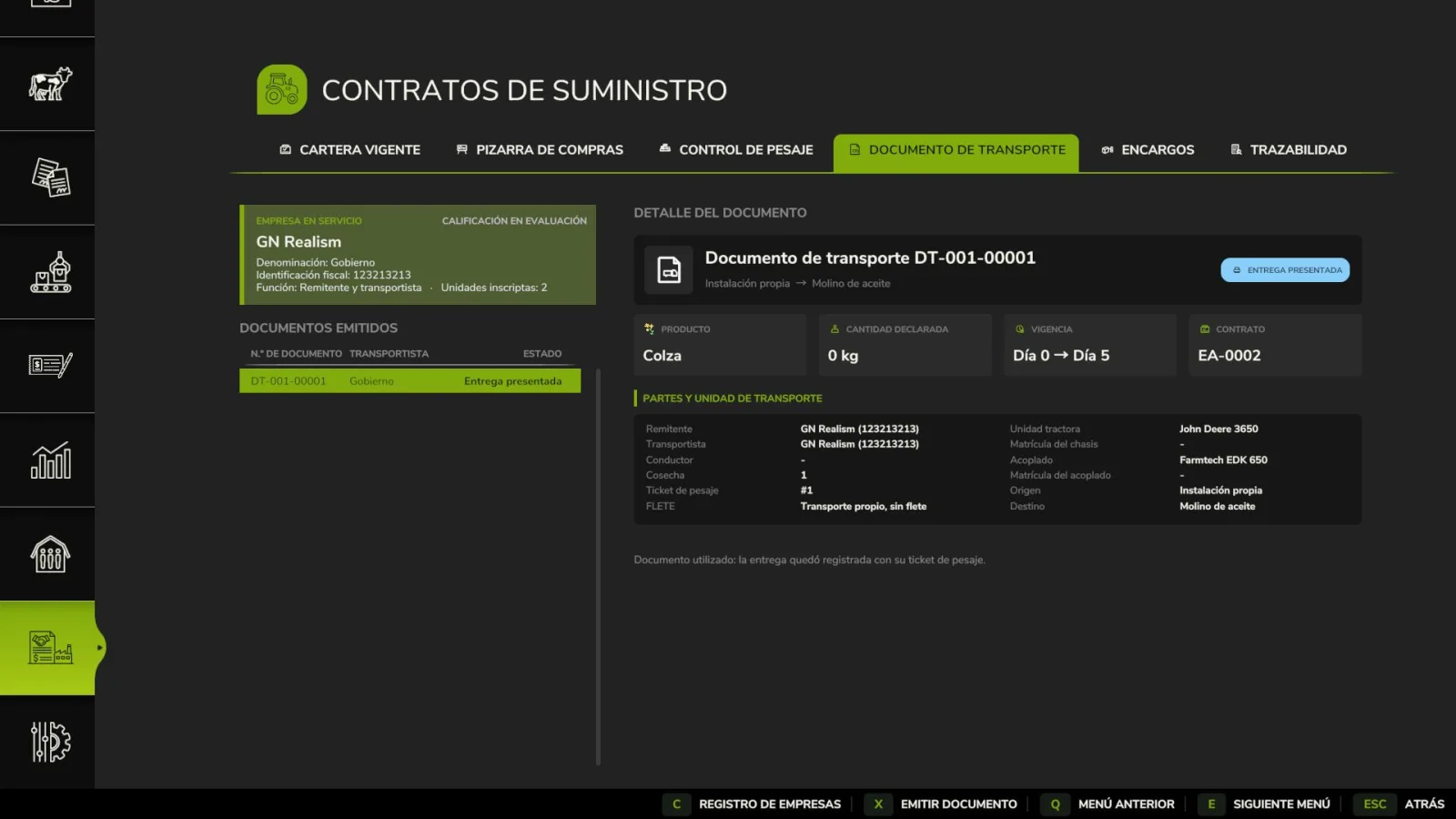
Task: Click Farmtech EDK 650 trailer value
Action: pos(1223,460)
